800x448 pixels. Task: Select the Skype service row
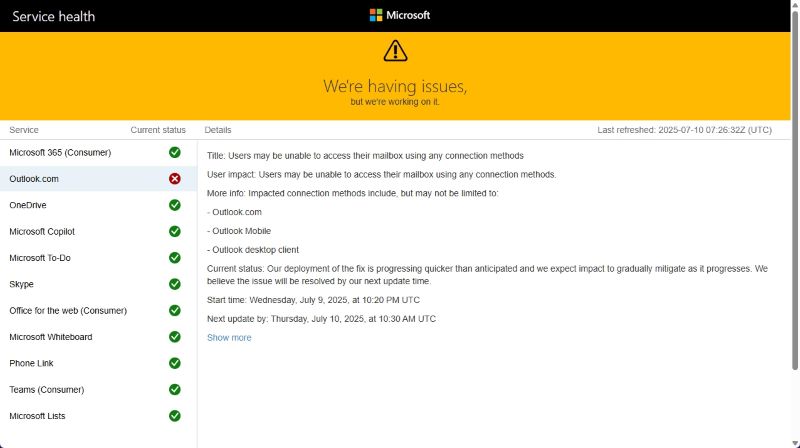click(x=98, y=284)
